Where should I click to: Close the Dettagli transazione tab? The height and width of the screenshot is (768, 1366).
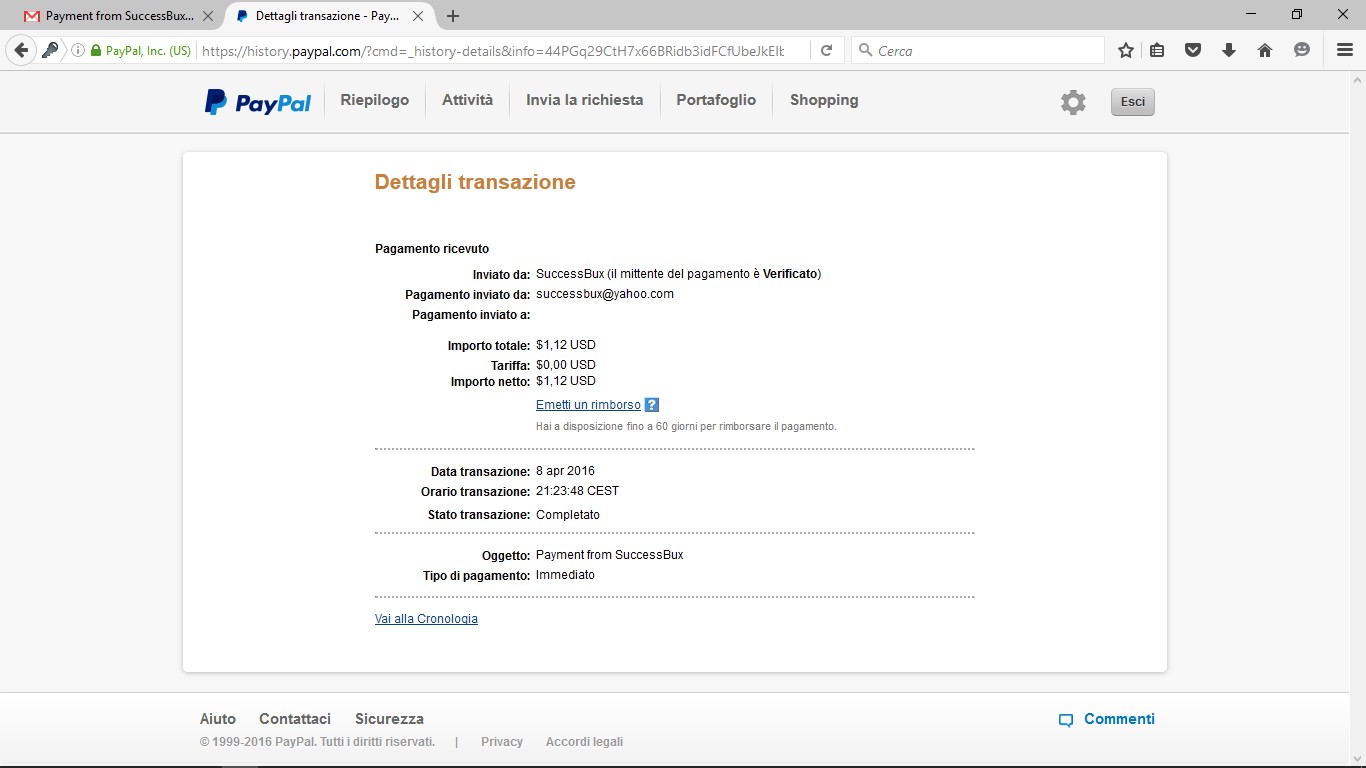click(x=418, y=16)
